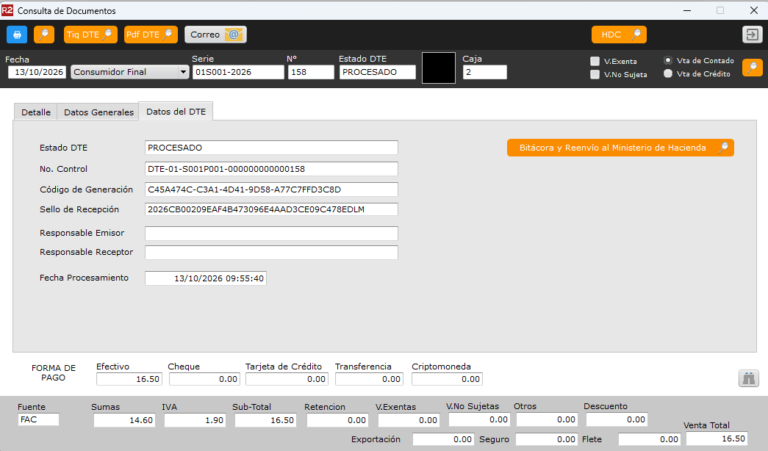Viewport: 768px width, 451px height.
Task: Click the Venta Total field
Action: [717, 439]
